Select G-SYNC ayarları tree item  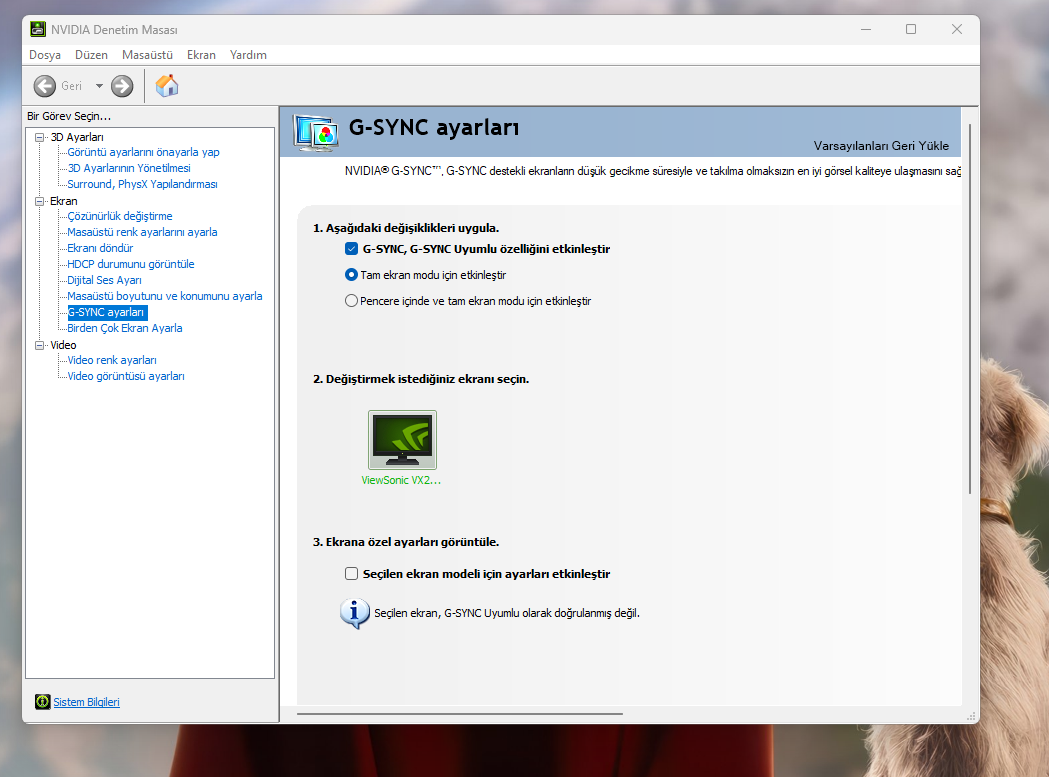click(x=106, y=313)
